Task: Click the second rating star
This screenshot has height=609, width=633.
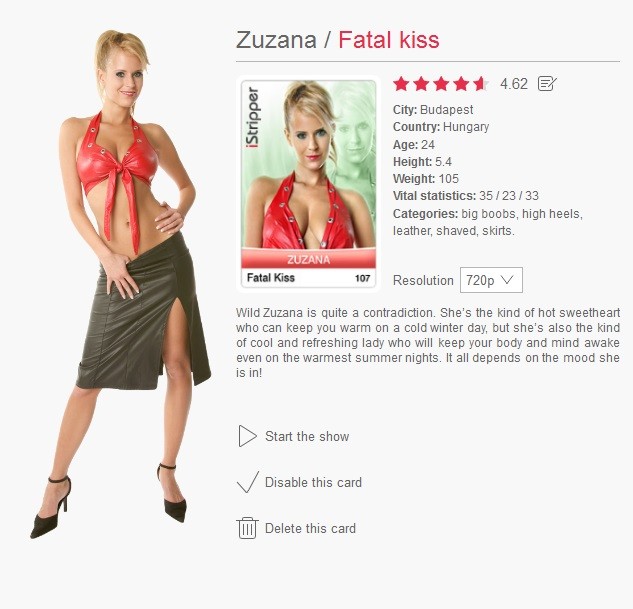Action: click(421, 84)
